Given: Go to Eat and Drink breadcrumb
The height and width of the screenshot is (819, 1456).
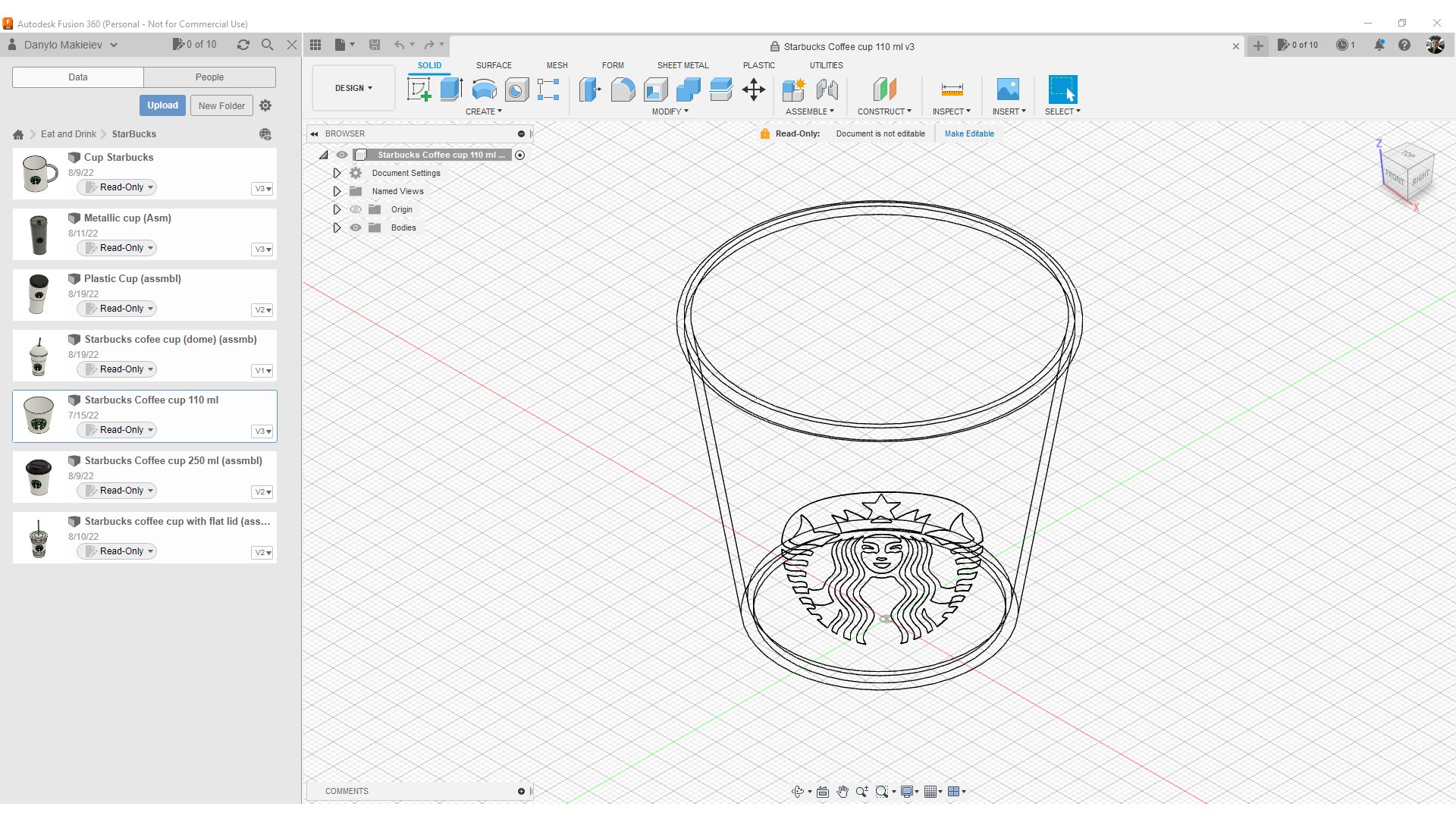Looking at the screenshot, I should (68, 134).
